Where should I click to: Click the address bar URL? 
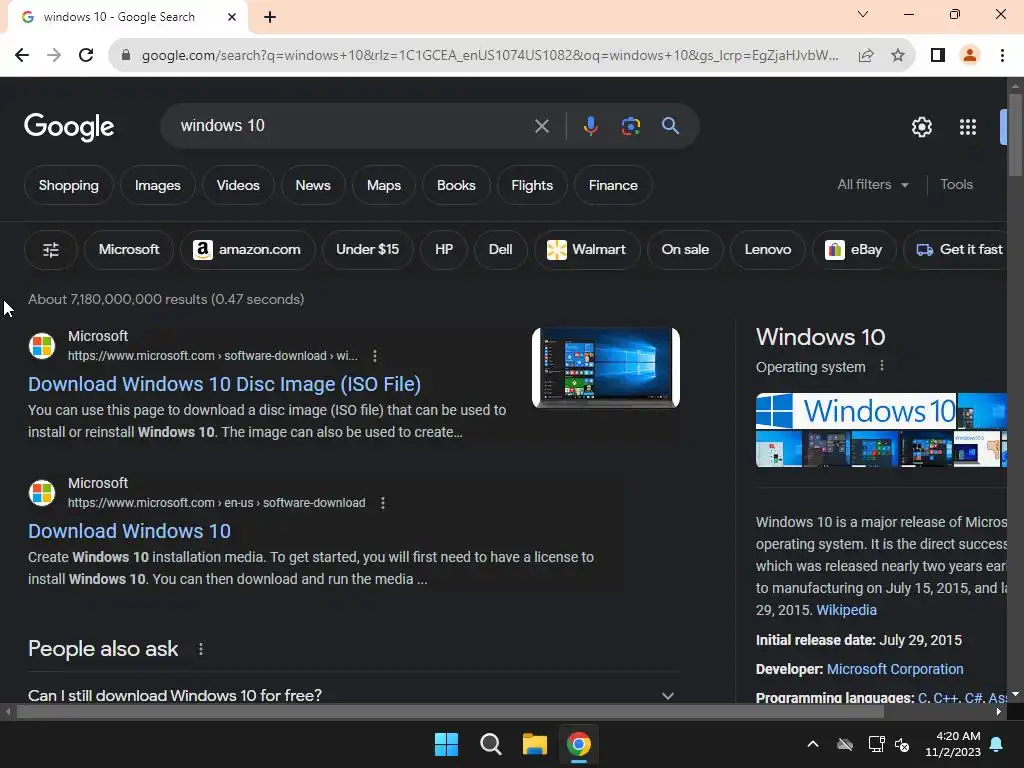pyautogui.click(x=490, y=56)
